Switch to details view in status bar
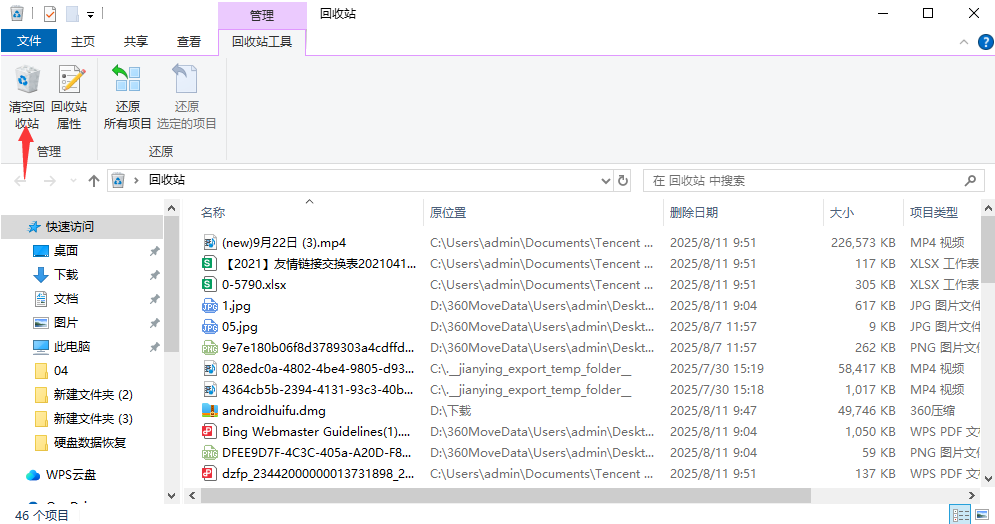 tap(960, 514)
